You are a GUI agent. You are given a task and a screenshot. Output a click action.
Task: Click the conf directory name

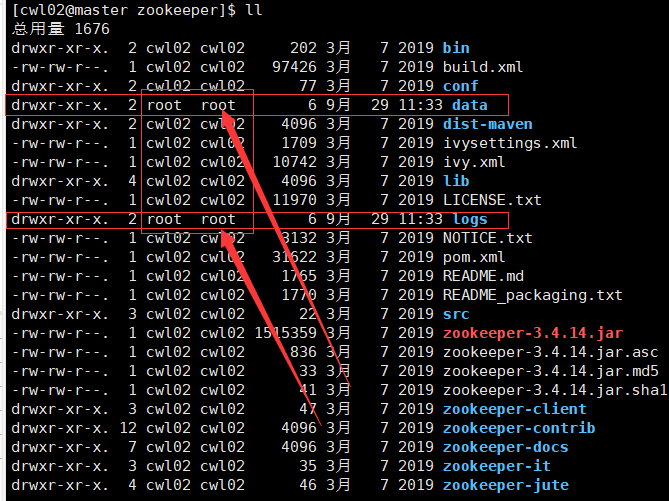pos(460,86)
